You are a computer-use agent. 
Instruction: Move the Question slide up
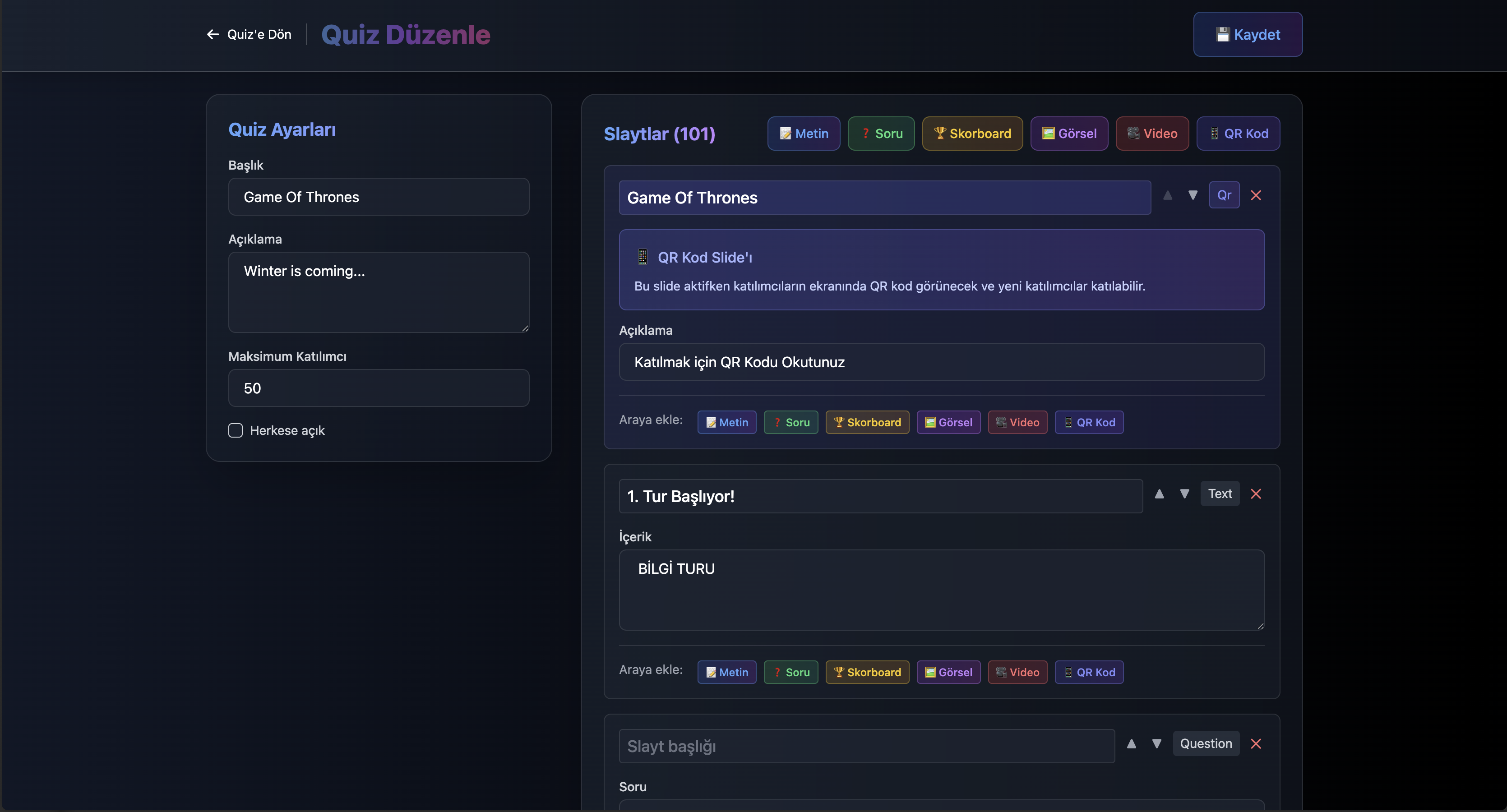1132,743
